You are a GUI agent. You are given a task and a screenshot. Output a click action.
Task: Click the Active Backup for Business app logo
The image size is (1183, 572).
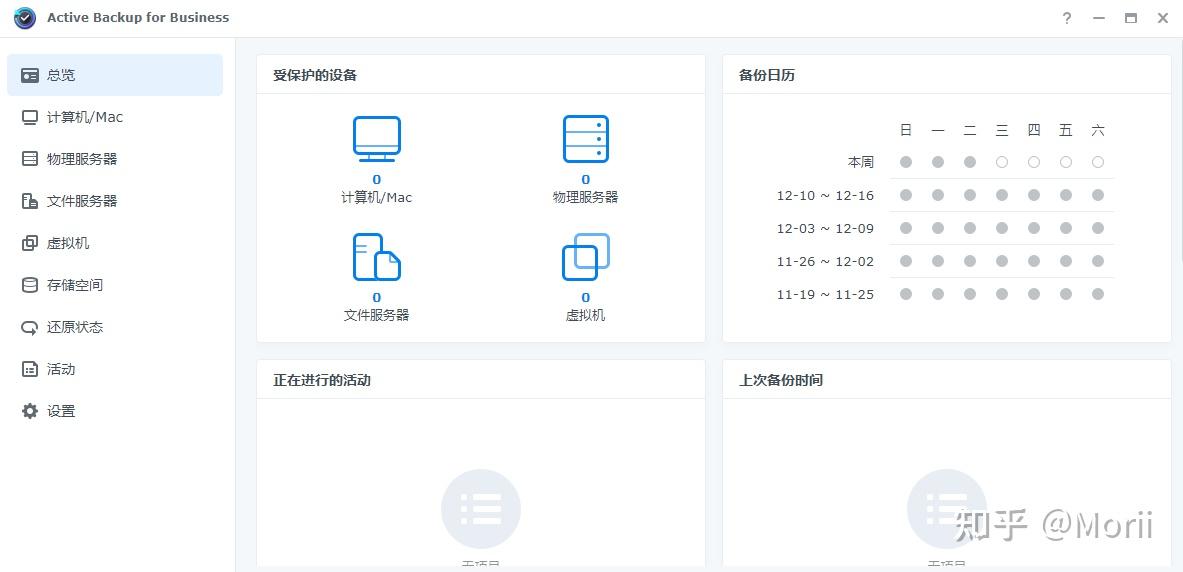pos(25,17)
